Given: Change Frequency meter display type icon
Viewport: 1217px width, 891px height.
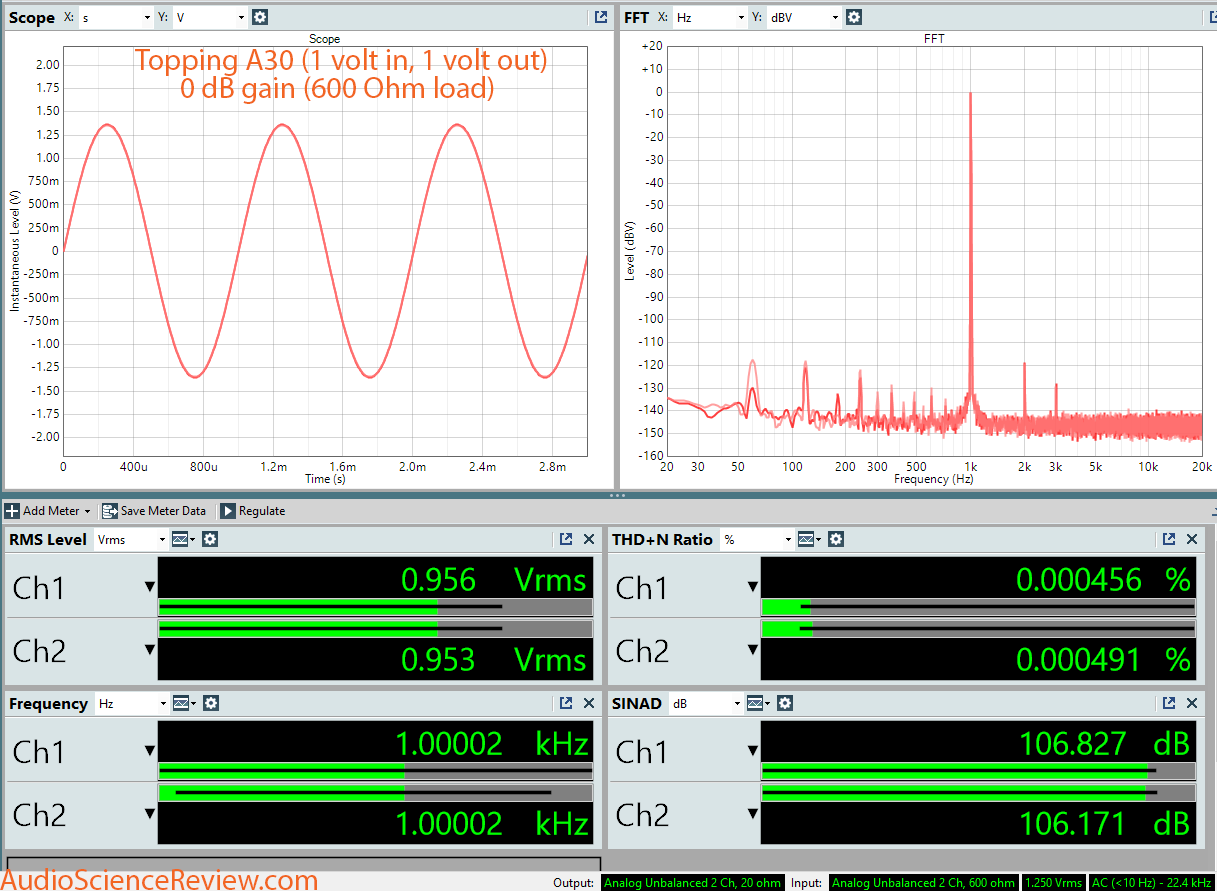Looking at the screenshot, I should (x=183, y=703).
